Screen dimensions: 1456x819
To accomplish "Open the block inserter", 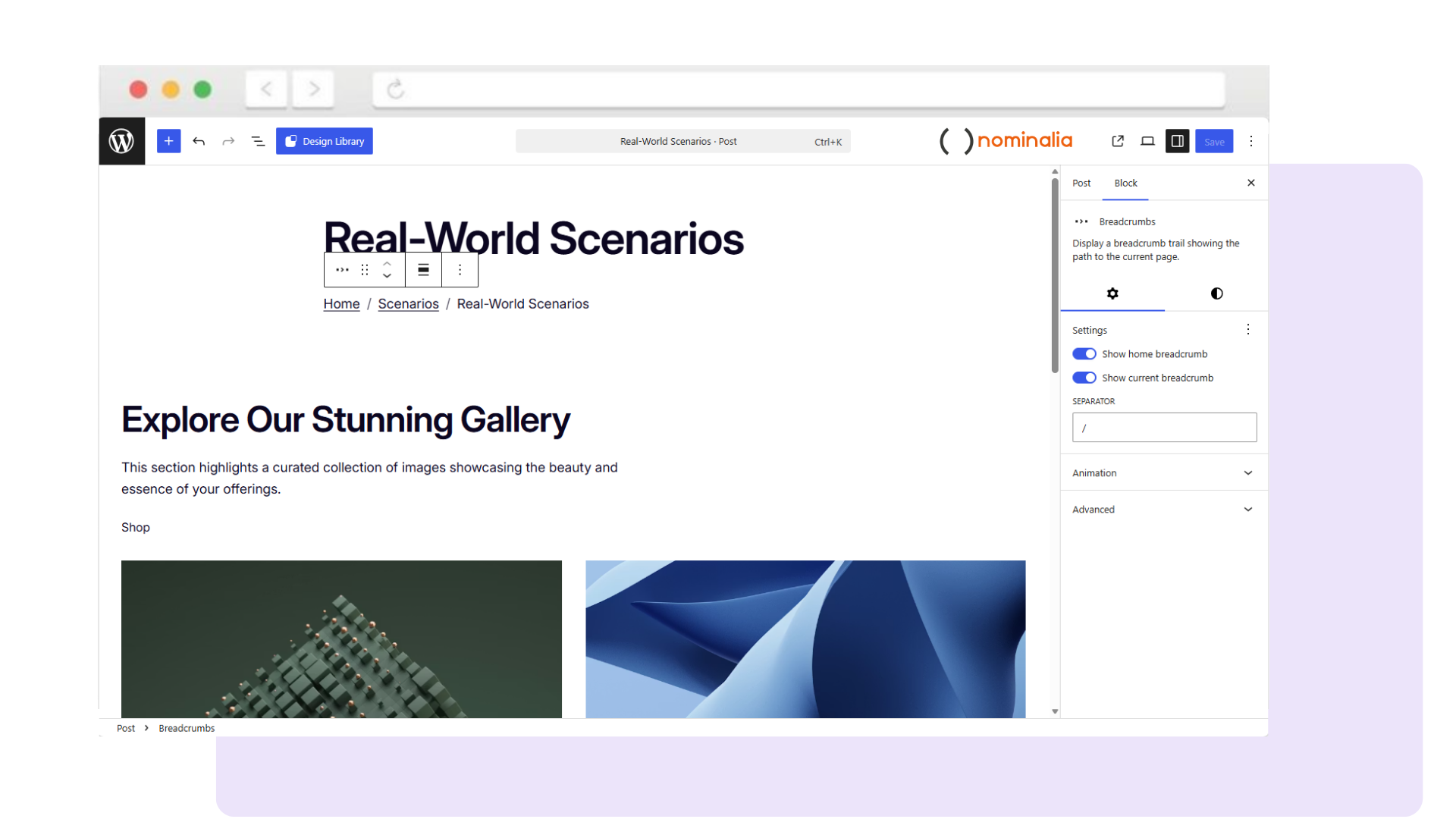I will coord(168,141).
